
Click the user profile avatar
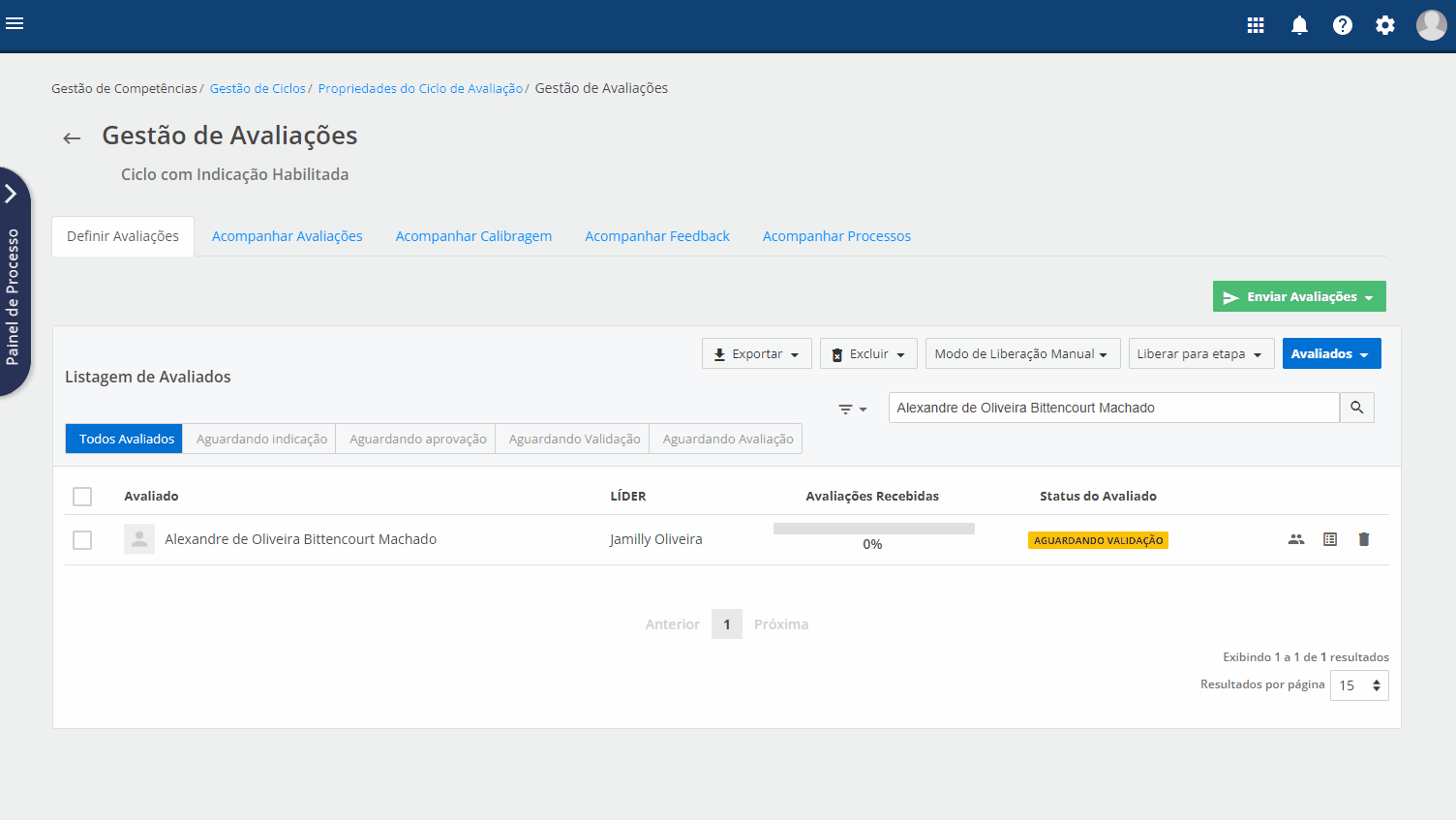1431,25
